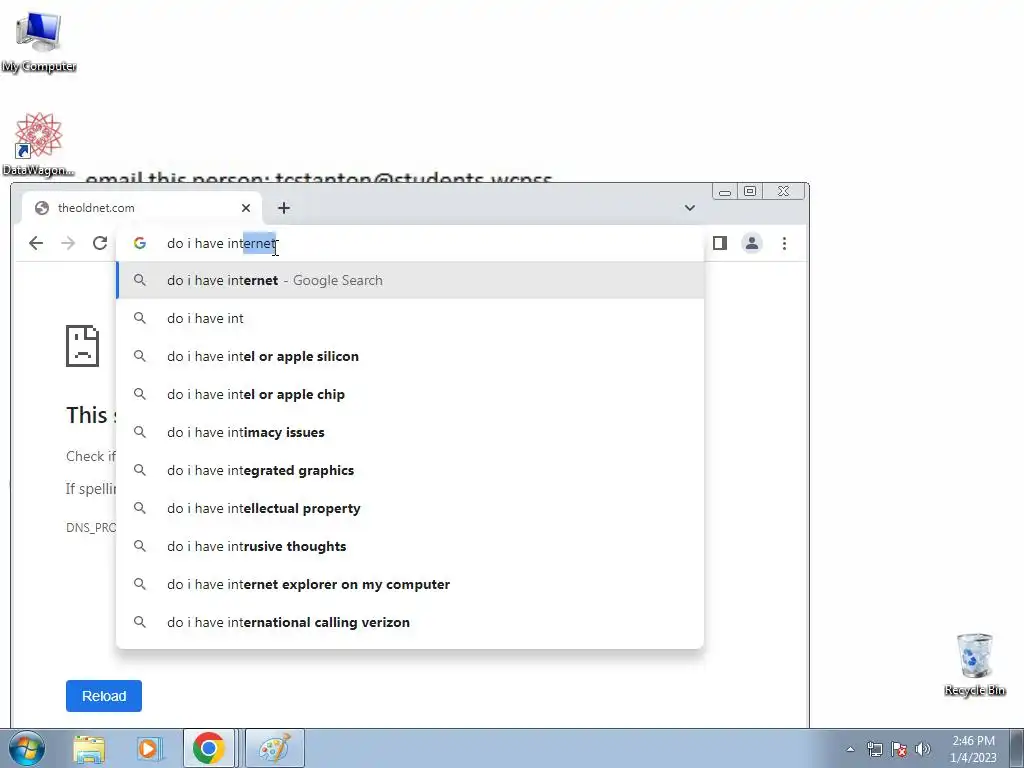
Task: Click search icon beside 'do i have int'
Action: pos(140,318)
